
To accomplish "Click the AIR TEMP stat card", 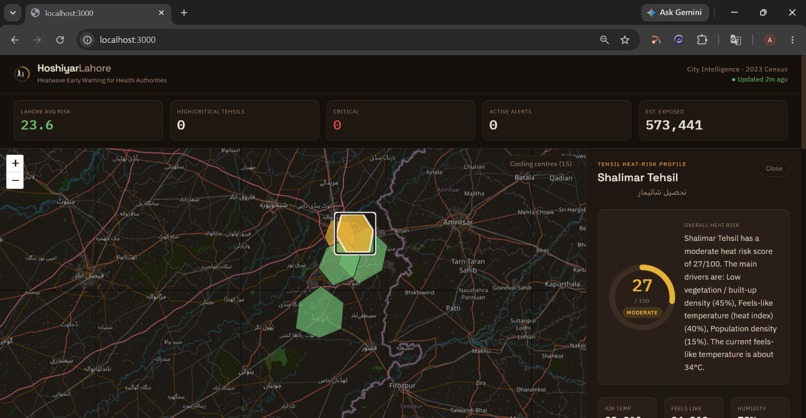I will [x=627, y=408].
